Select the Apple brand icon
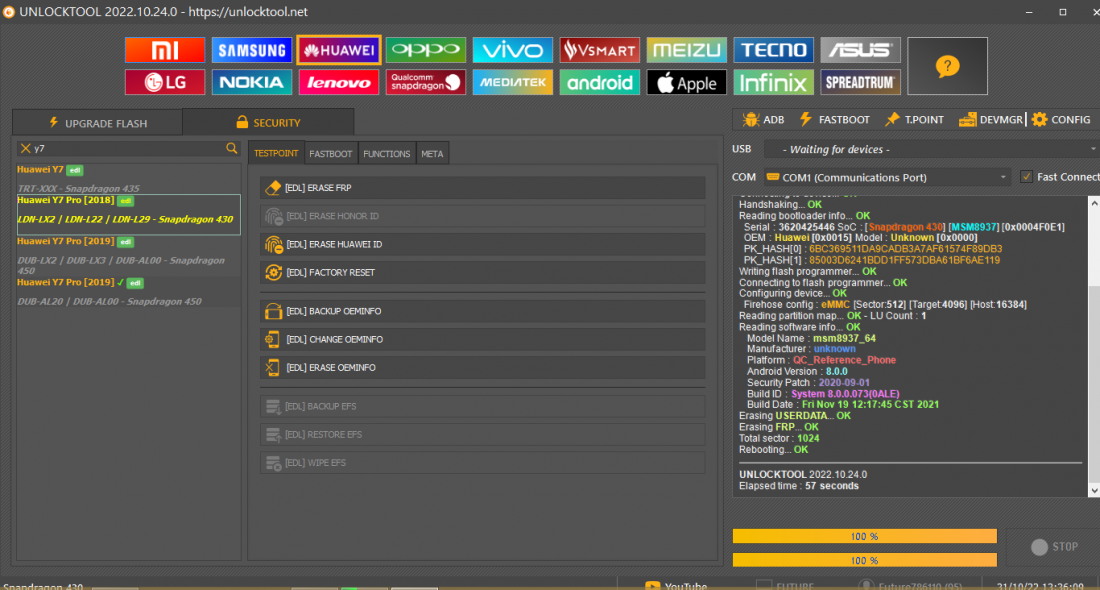Image resolution: width=1100 pixels, height=590 pixels. click(x=687, y=82)
